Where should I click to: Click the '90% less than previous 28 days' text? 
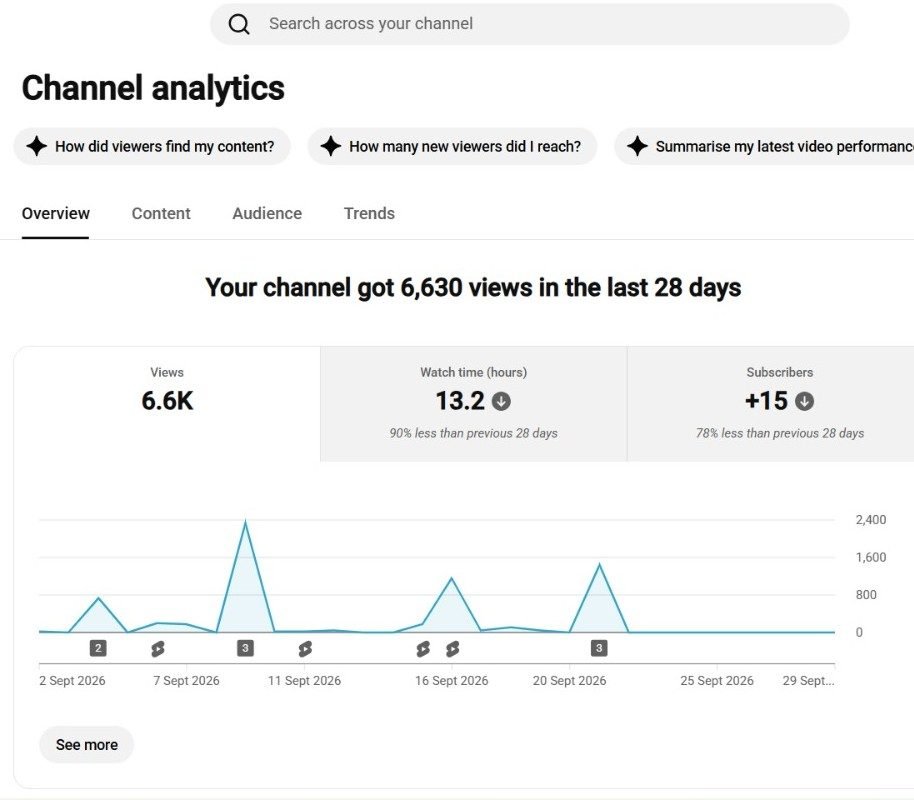pyautogui.click(x=473, y=433)
